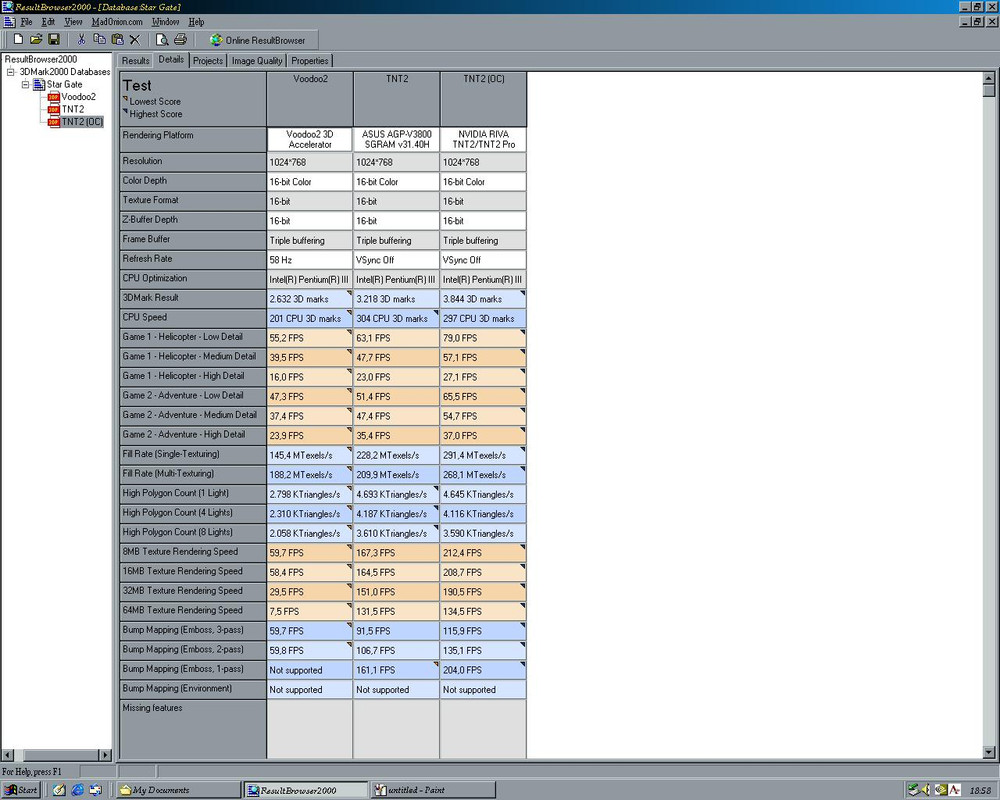Viewport: 1000px width, 800px height.
Task: Click the ASUS AGP-V3800 rendering platform cell
Action: 397,140
